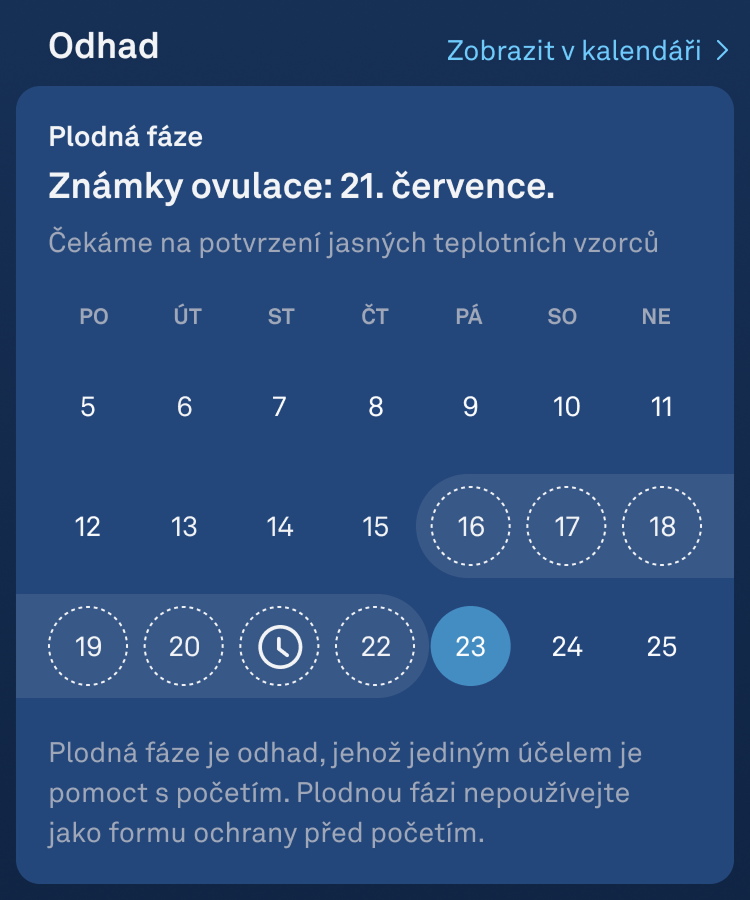Select day 25 in the last row
The height and width of the screenshot is (900, 750).
[662, 647]
